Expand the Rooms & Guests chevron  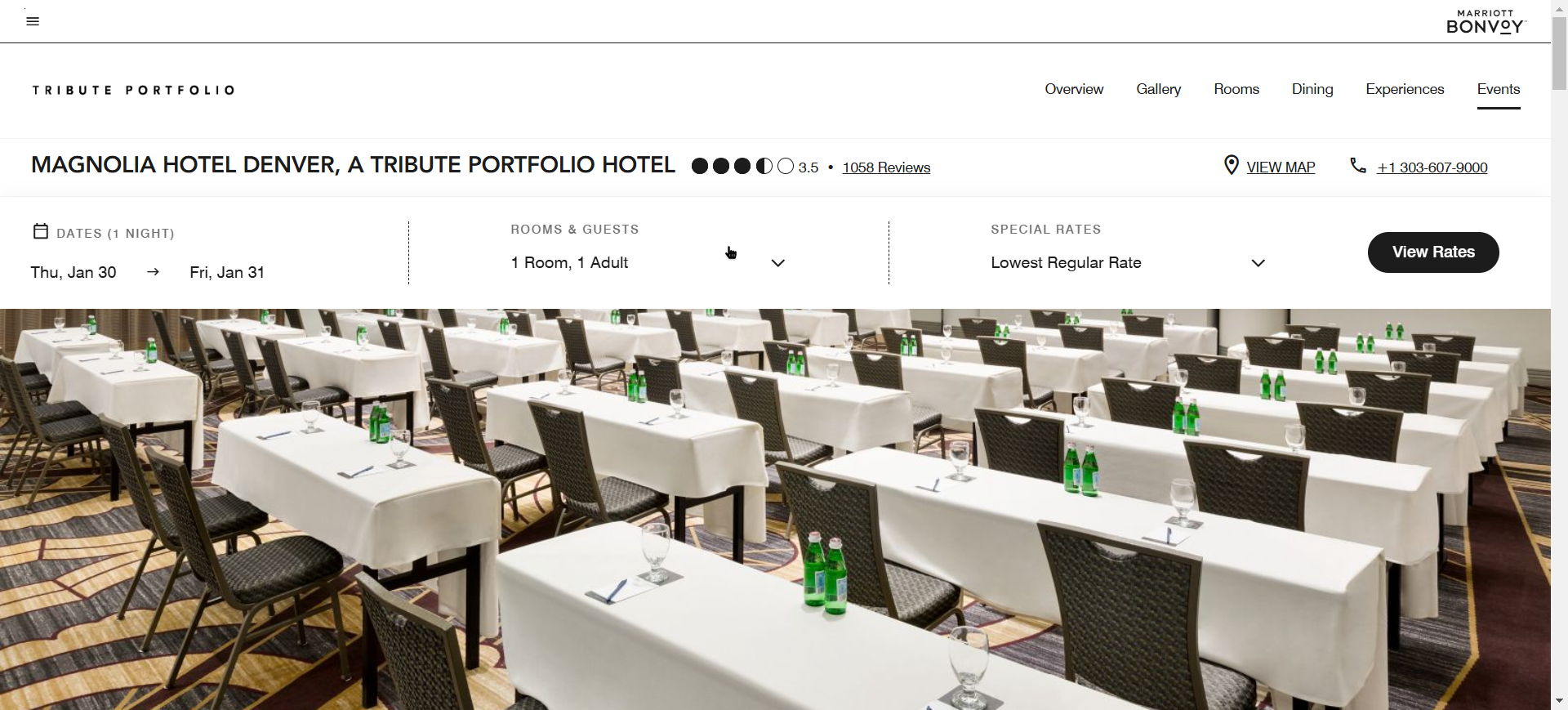pos(778,263)
